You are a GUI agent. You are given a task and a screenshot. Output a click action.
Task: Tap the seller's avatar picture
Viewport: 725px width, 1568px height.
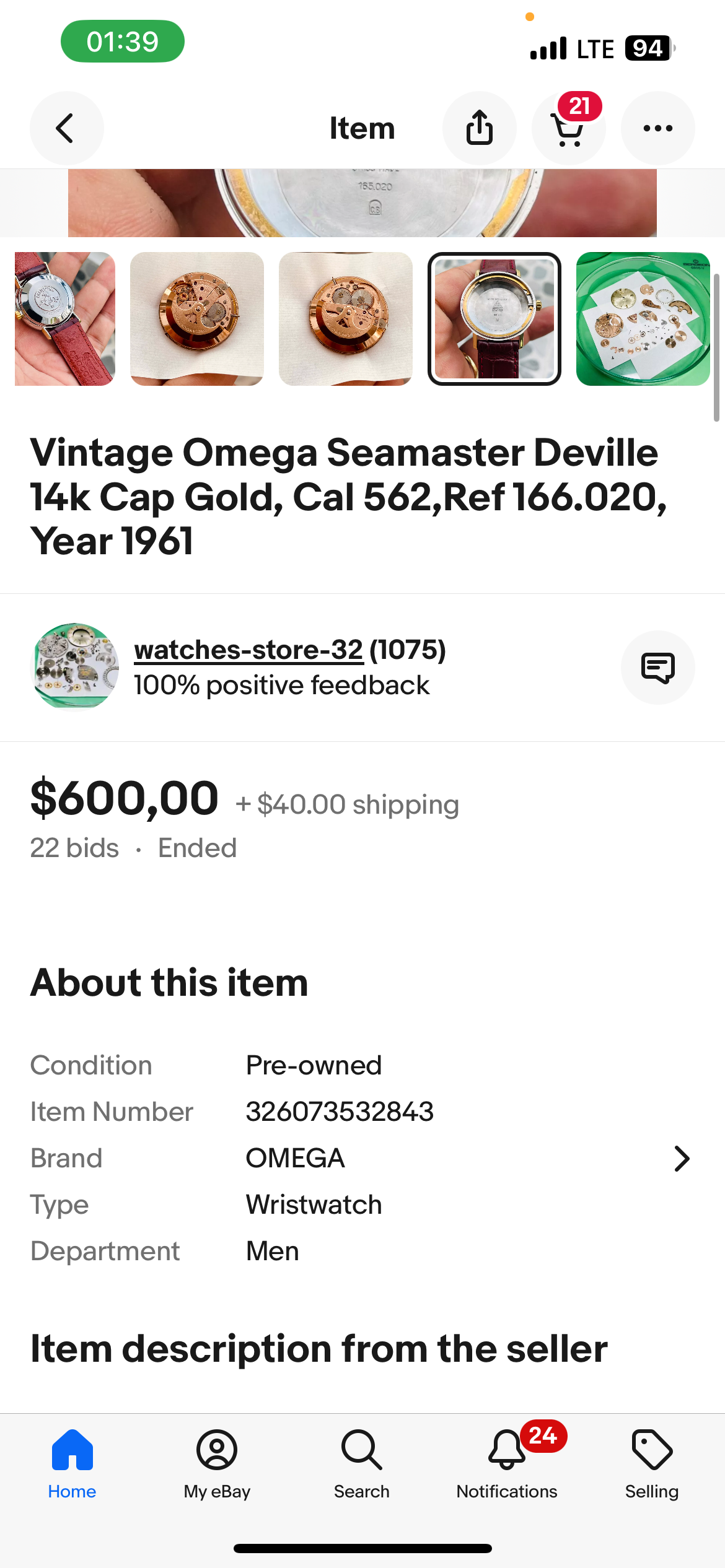75,666
